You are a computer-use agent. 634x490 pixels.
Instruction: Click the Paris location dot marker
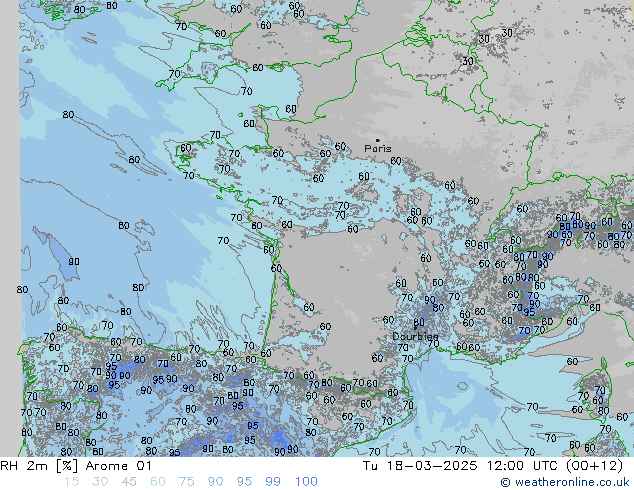[378, 140]
